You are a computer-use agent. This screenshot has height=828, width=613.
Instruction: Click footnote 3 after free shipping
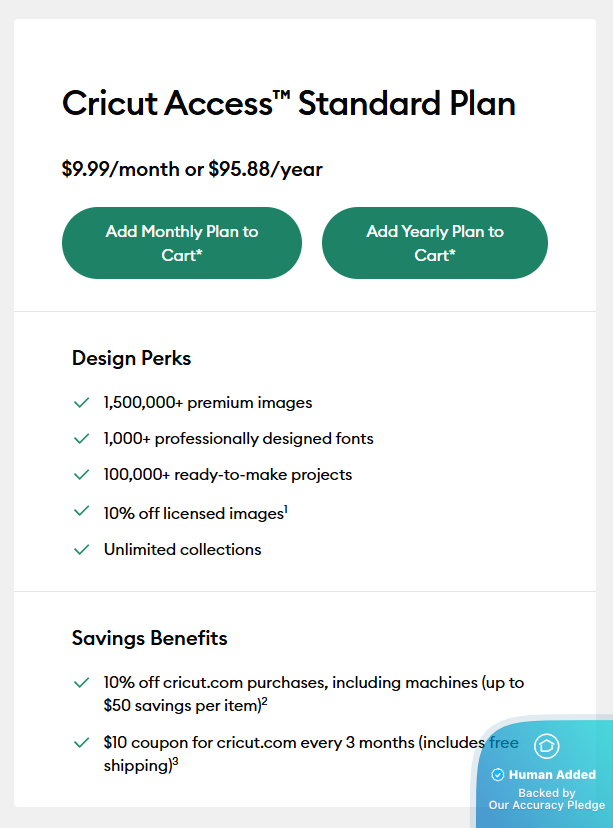[175, 762]
